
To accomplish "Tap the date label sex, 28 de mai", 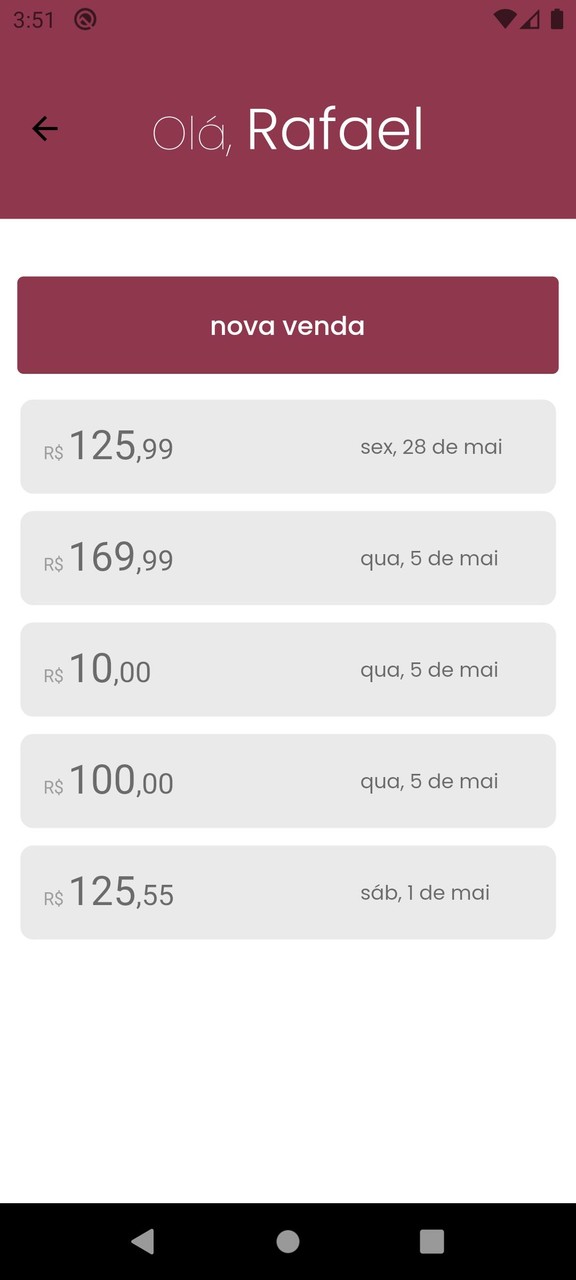I will point(430,447).
